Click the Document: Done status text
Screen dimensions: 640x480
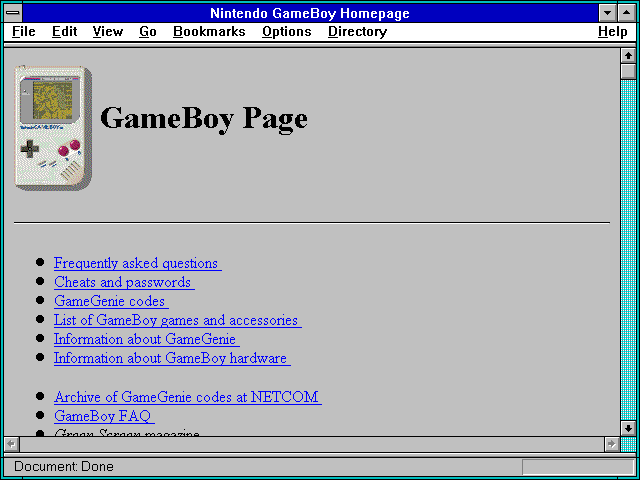(x=64, y=467)
